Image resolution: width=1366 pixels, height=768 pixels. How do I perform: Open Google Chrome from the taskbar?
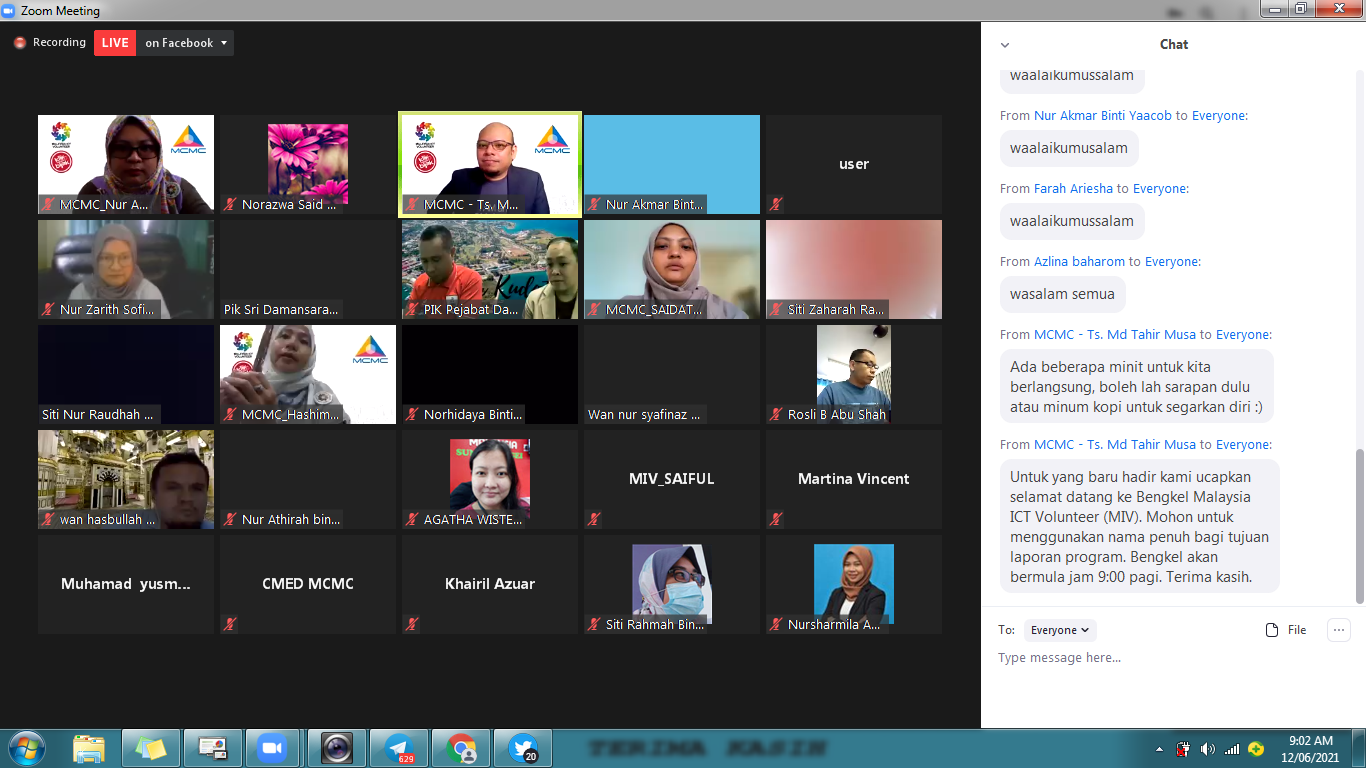[461, 748]
